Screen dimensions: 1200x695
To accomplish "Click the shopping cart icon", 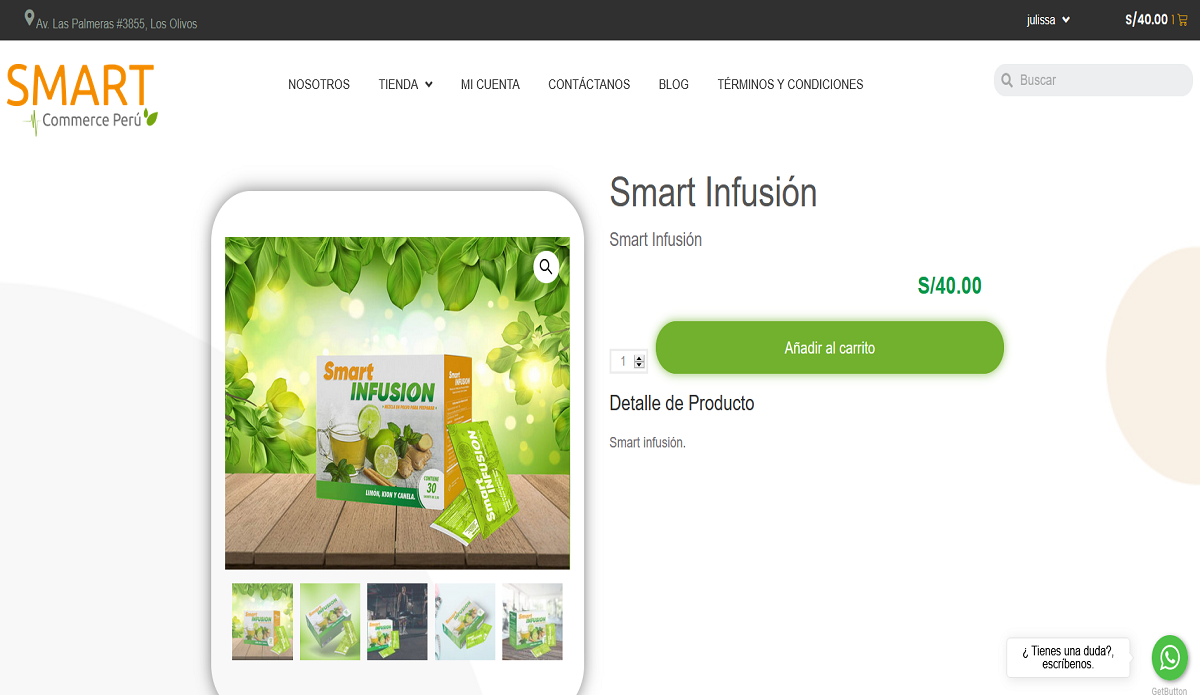I will (1183, 20).
